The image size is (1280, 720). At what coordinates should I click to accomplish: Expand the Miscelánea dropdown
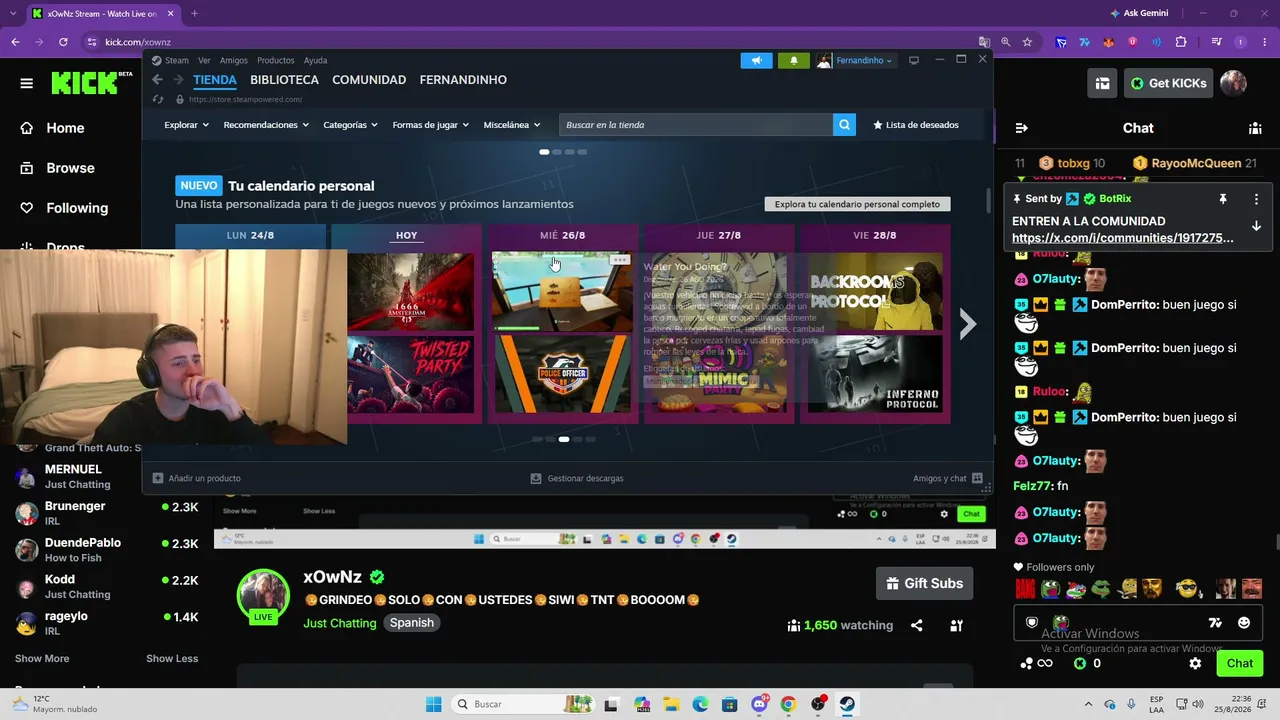point(511,125)
